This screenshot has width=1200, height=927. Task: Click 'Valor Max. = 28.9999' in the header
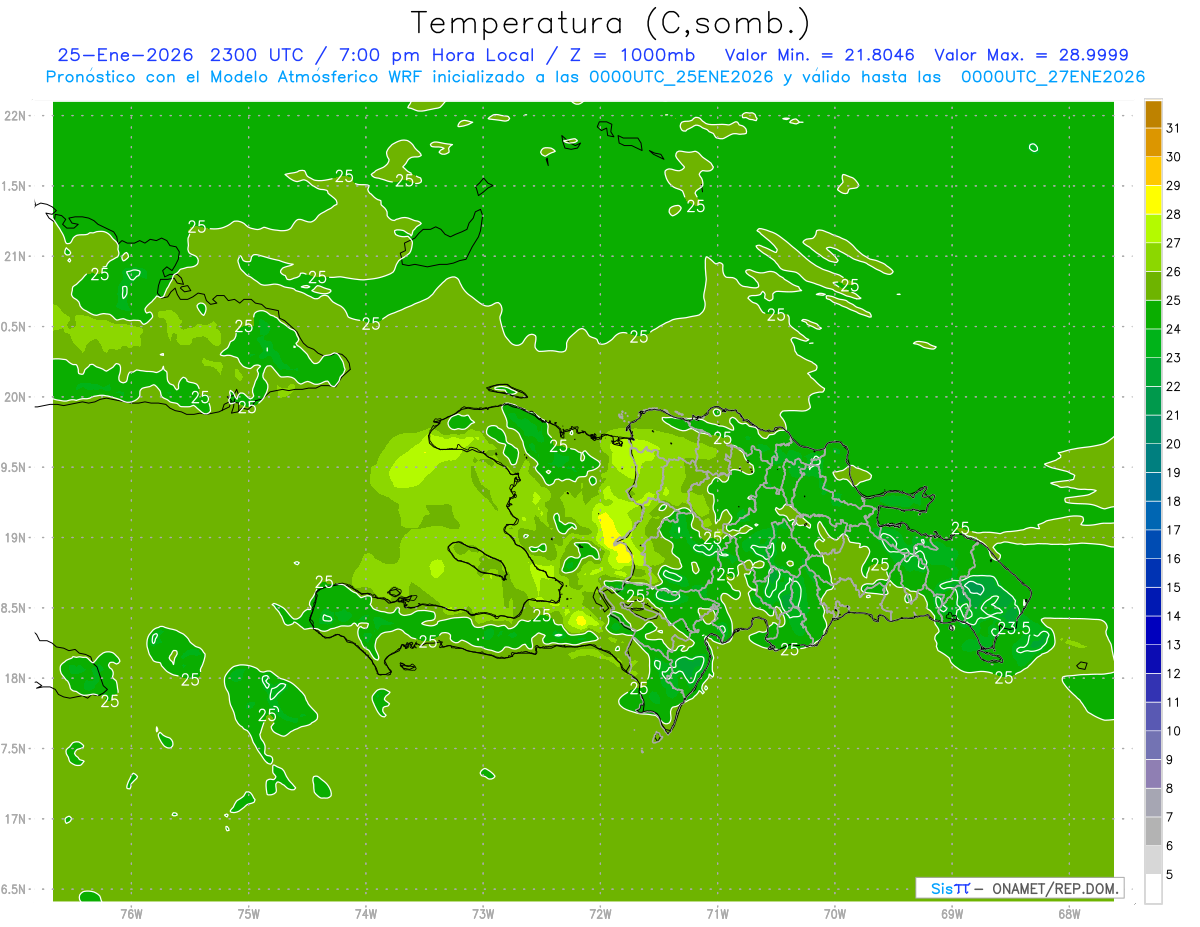tap(1031, 55)
